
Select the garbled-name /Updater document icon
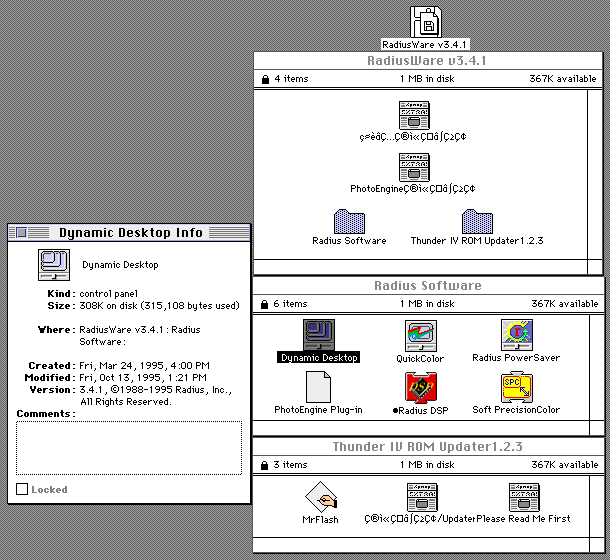[422, 497]
